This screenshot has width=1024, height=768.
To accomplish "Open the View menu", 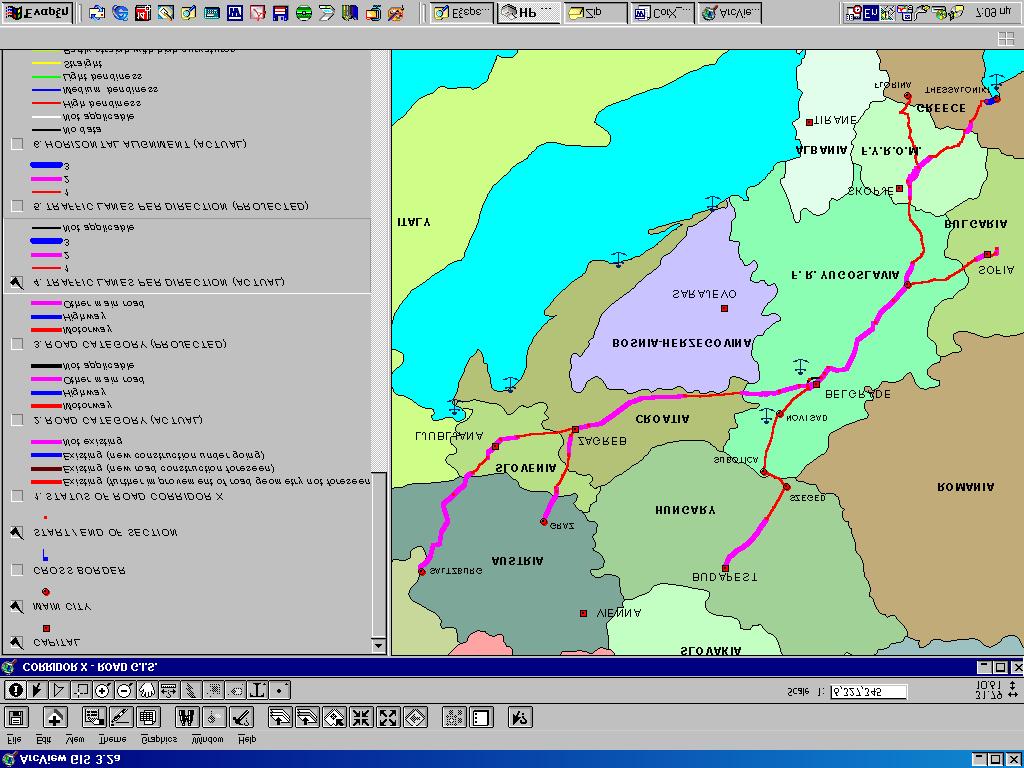I will pyautogui.click(x=75, y=740).
